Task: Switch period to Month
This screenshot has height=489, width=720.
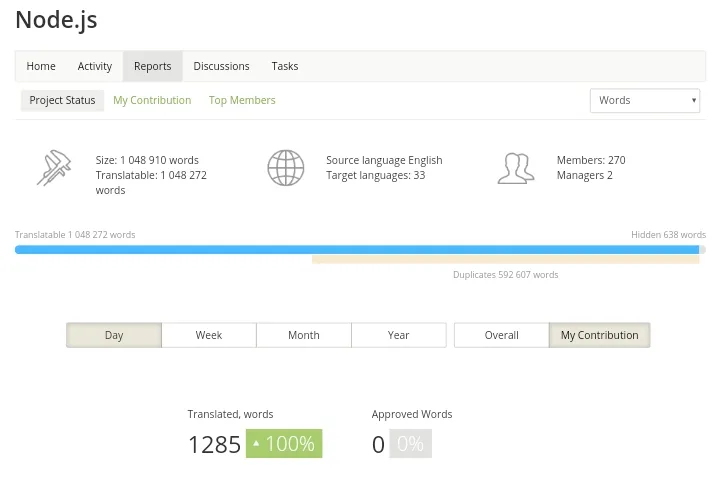Action: [x=304, y=335]
